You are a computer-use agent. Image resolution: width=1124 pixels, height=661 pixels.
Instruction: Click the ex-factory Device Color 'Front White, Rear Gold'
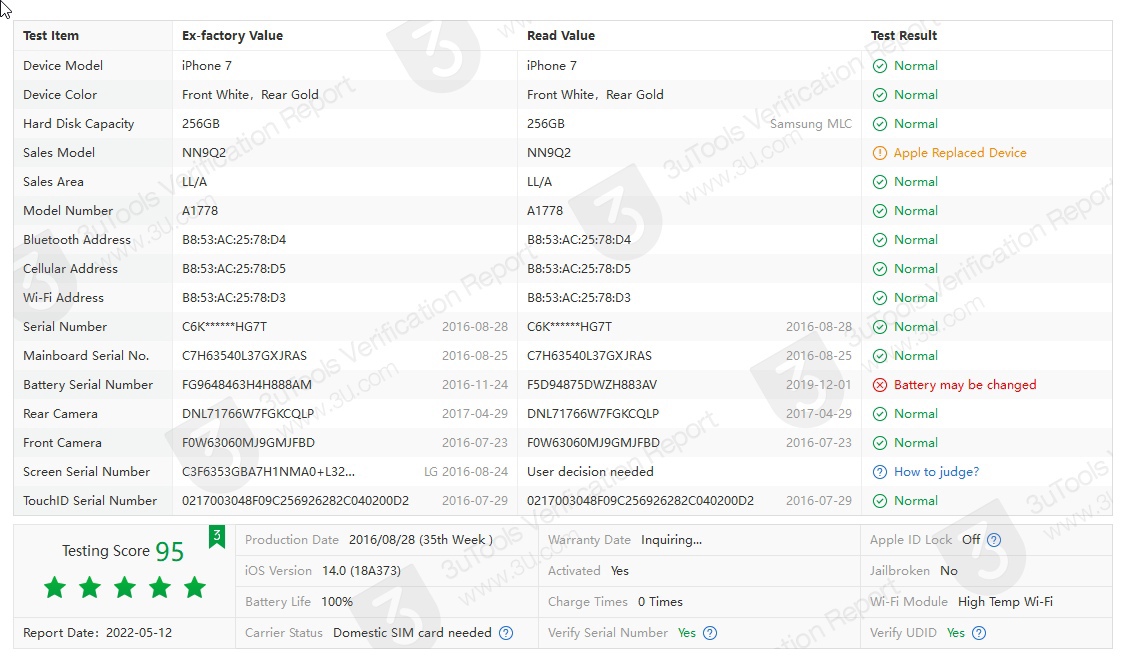(250, 95)
